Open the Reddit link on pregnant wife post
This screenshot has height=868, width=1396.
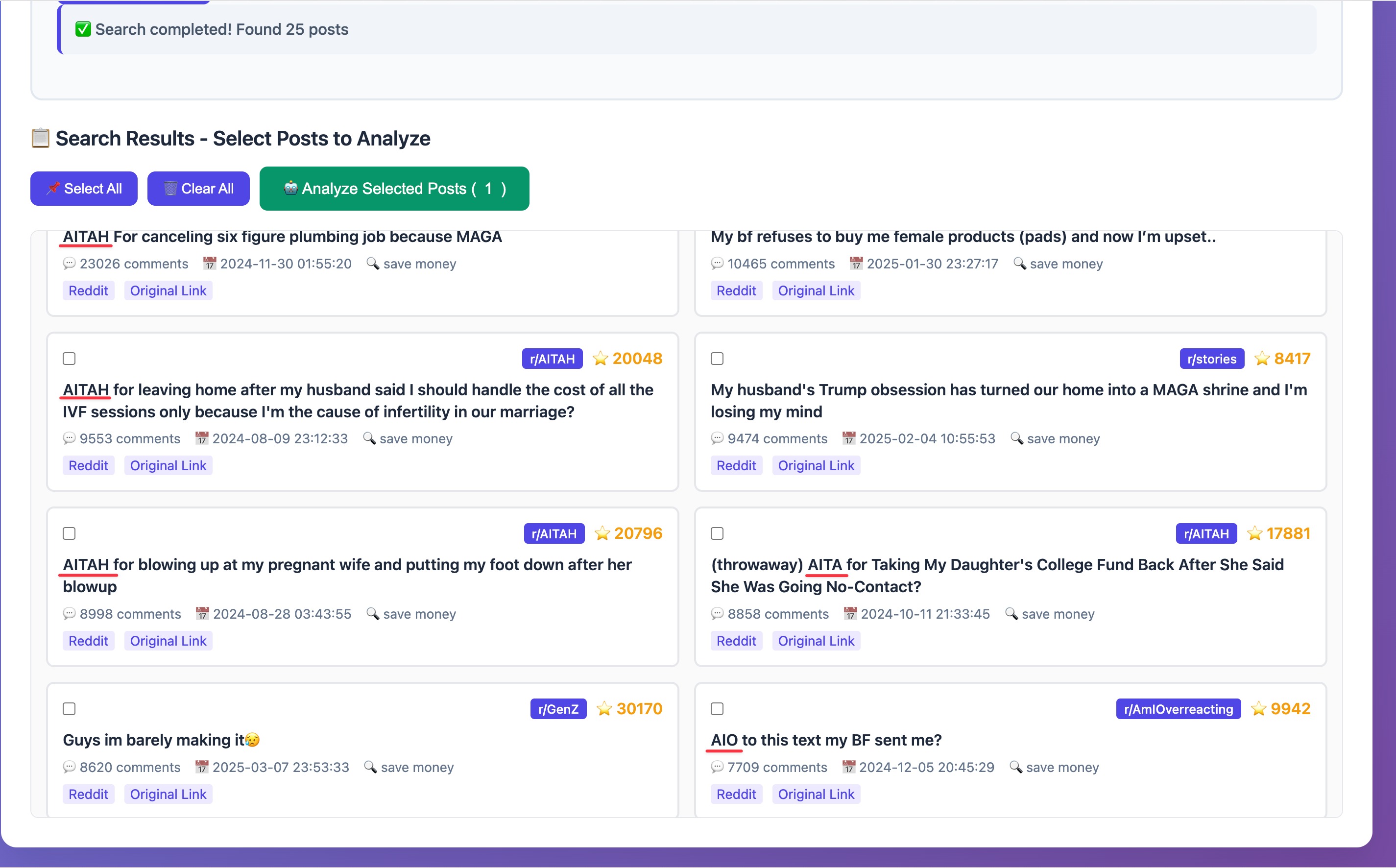pos(88,641)
